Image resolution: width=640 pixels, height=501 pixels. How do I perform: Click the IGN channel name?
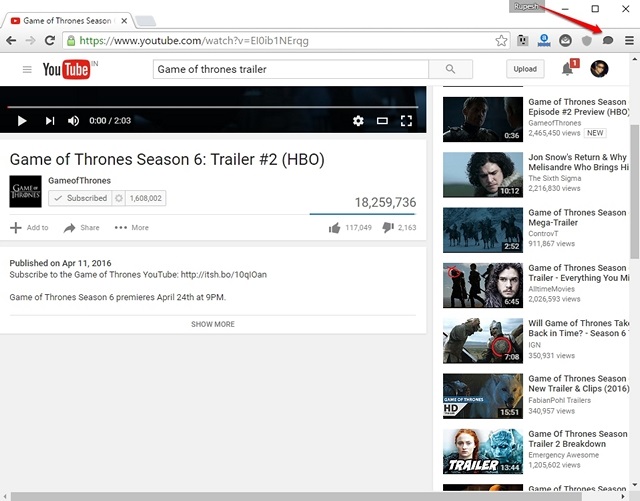(534, 345)
